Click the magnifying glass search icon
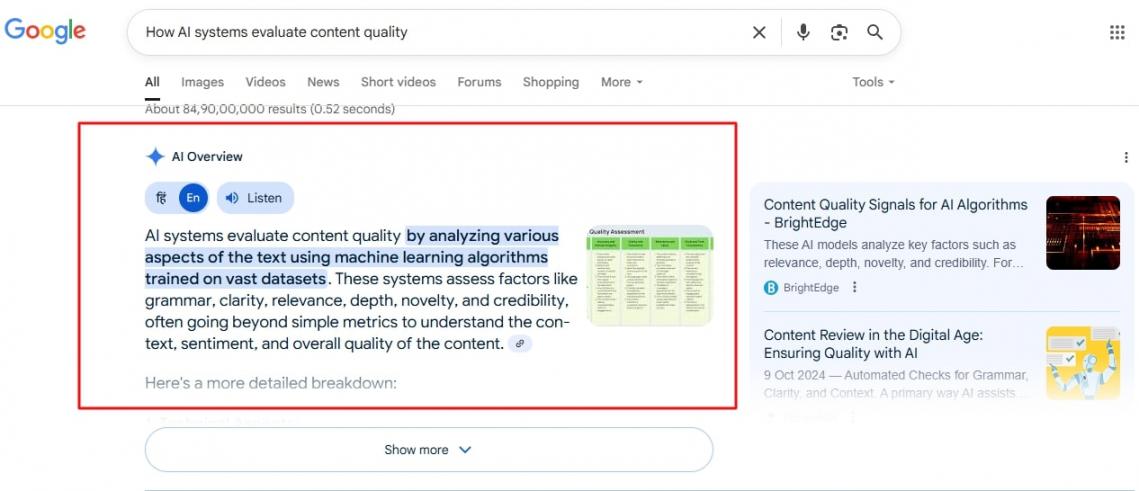1139x491 pixels. [x=875, y=32]
